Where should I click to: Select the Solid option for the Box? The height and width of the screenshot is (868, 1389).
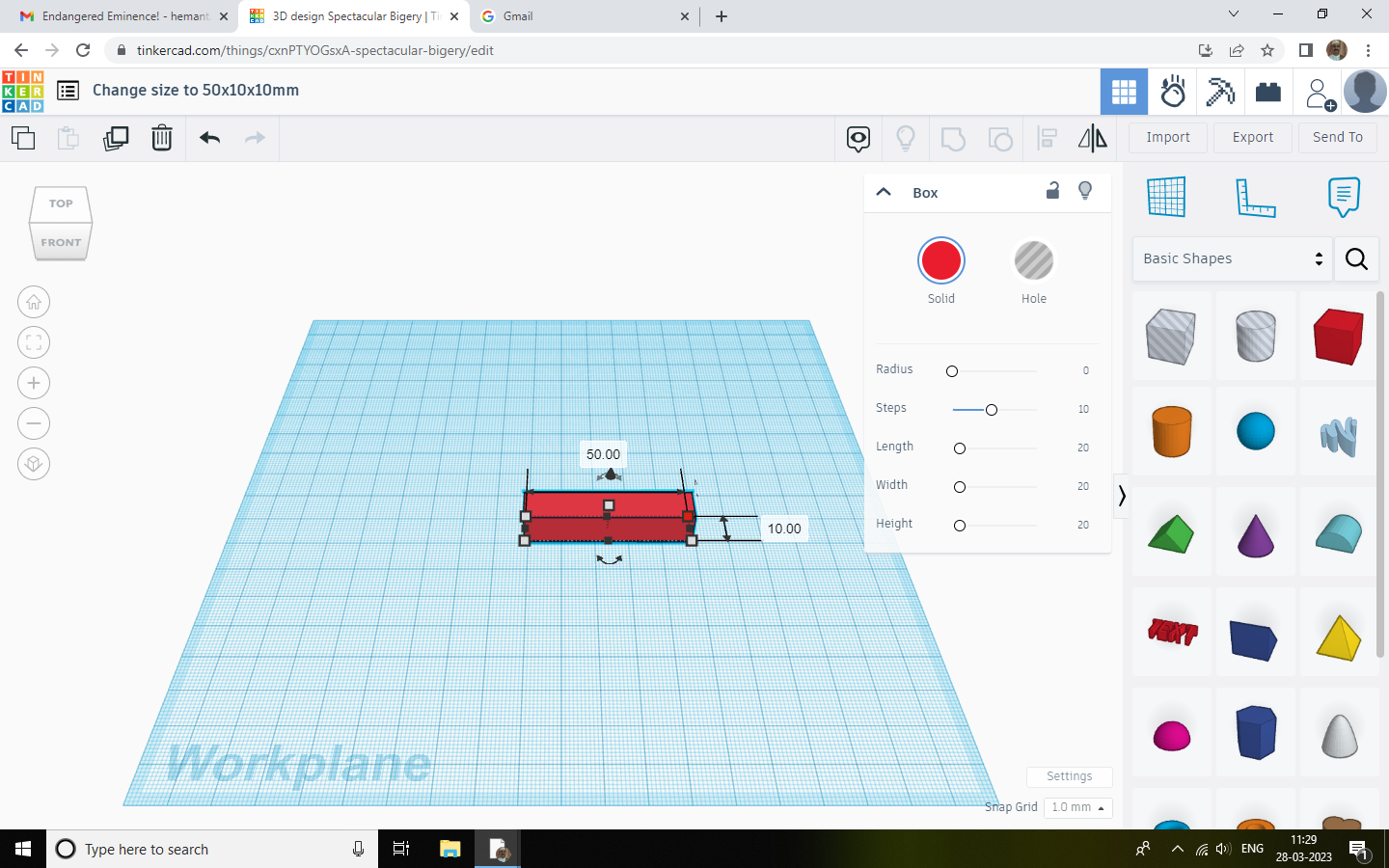940,260
